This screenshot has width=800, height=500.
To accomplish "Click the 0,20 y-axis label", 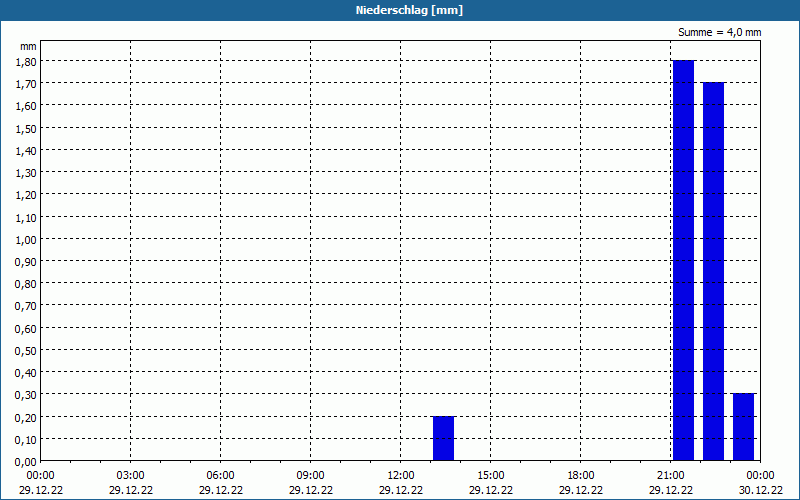I will [26, 417].
